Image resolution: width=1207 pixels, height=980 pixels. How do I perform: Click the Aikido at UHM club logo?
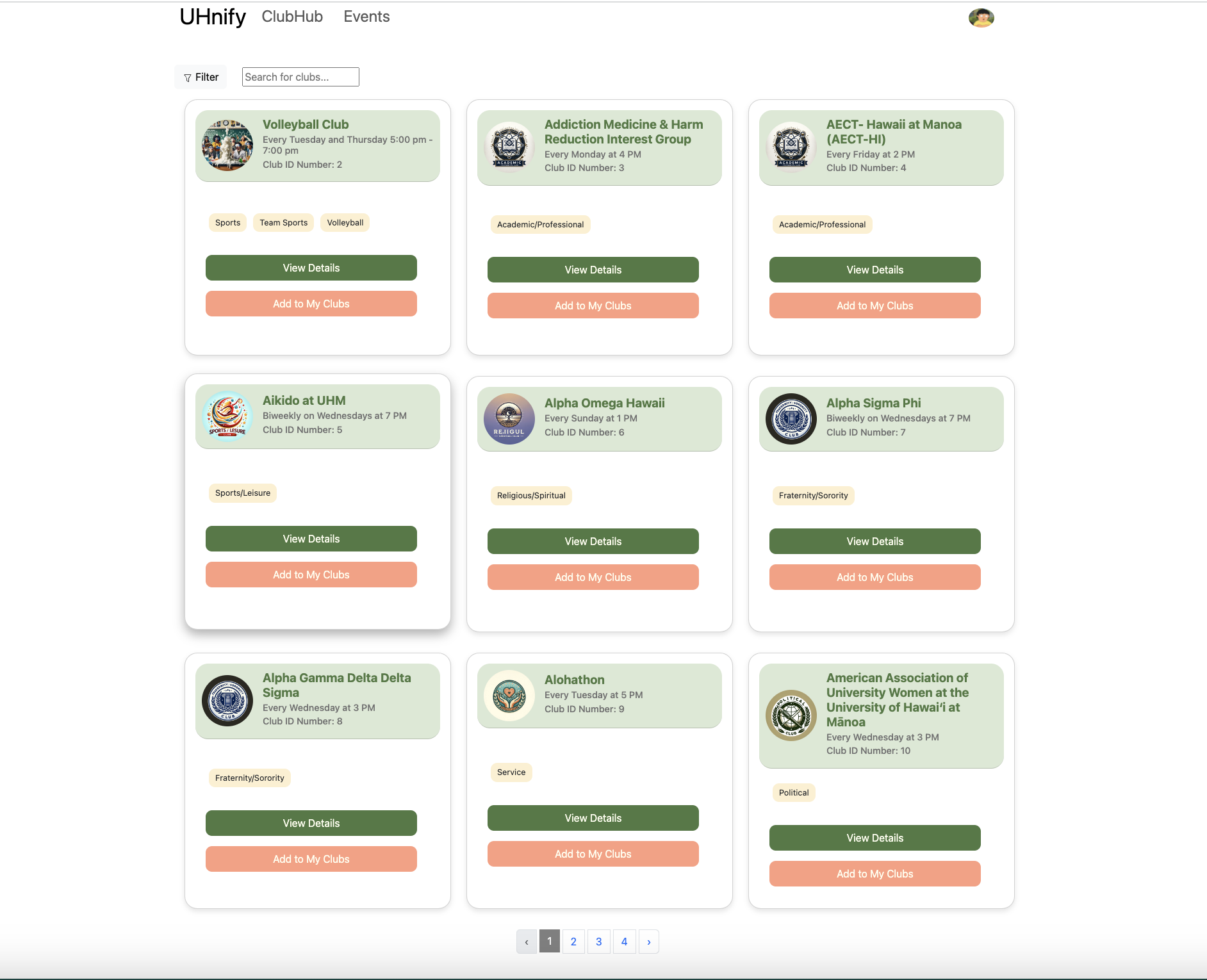pyautogui.click(x=228, y=416)
